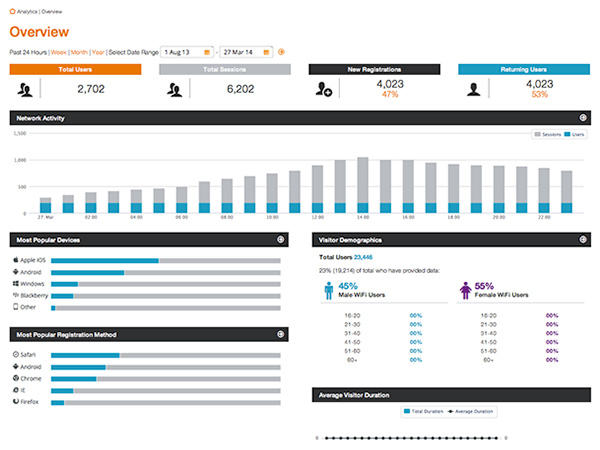Image resolution: width=600 pixels, height=450 pixels.
Task: Expand the Most Popular Devices panel
Action: point(281,240)
